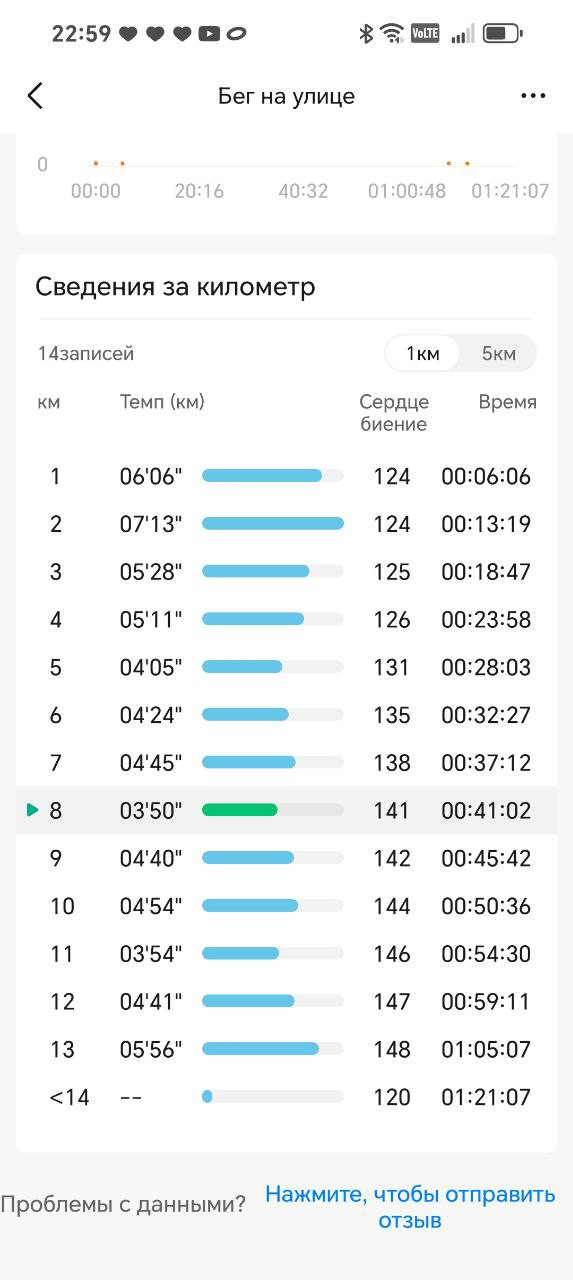Tap the Время column header
The height and width of the screenshot is (1280, 573).
[x=507, y=402]
